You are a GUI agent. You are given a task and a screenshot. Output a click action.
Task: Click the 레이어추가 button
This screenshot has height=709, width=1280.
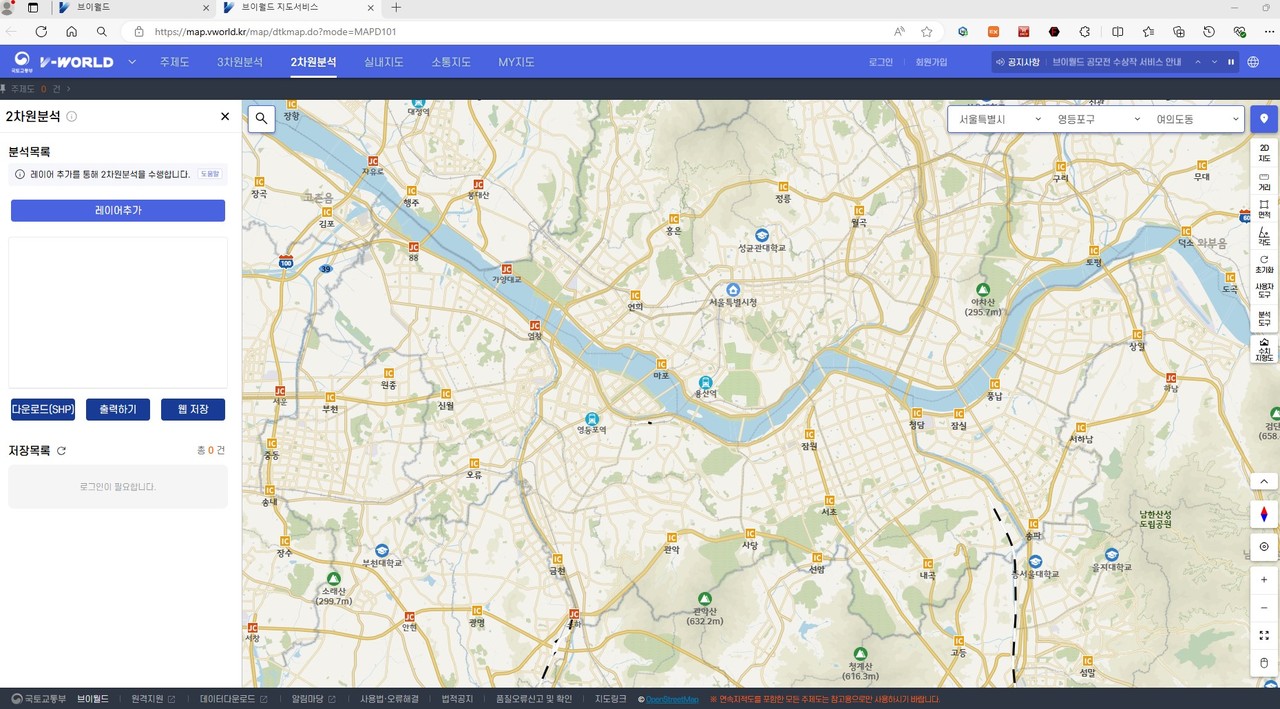pyautogui.click(x=118, y=211)
